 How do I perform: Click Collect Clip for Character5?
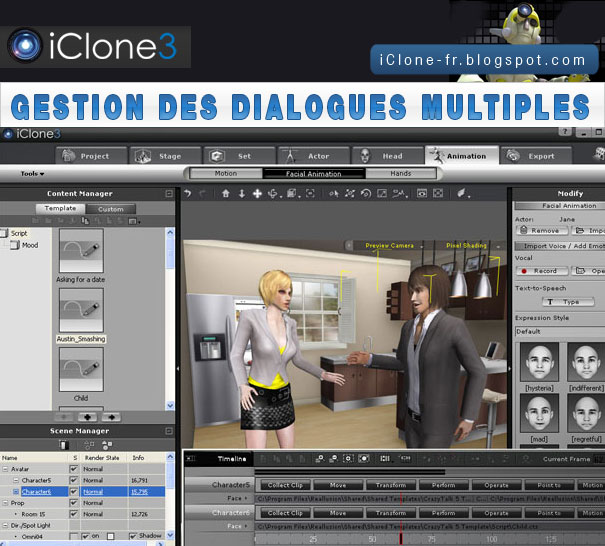click(x=285, y=485)
